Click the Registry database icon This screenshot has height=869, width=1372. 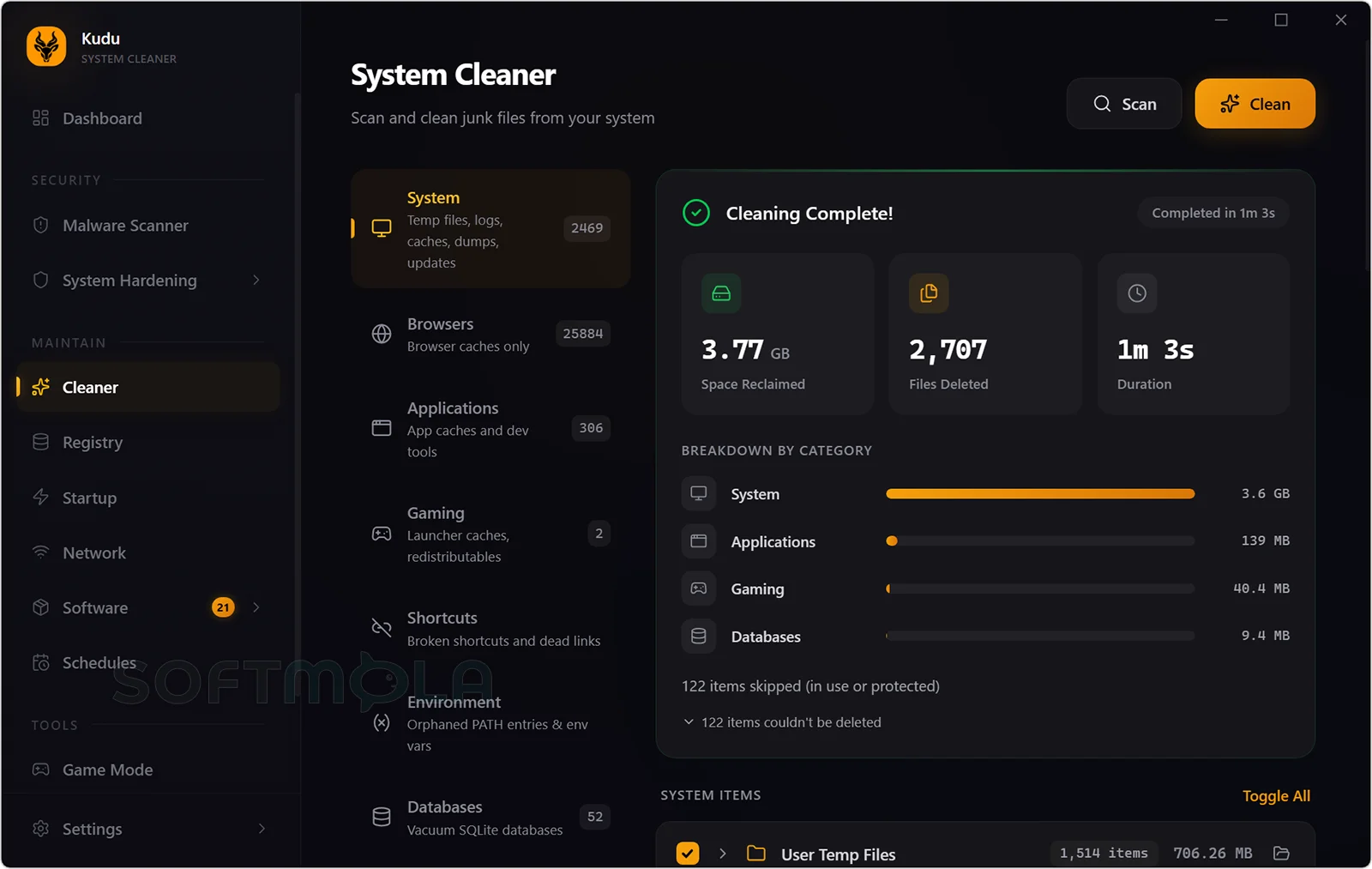coord(40,442)
